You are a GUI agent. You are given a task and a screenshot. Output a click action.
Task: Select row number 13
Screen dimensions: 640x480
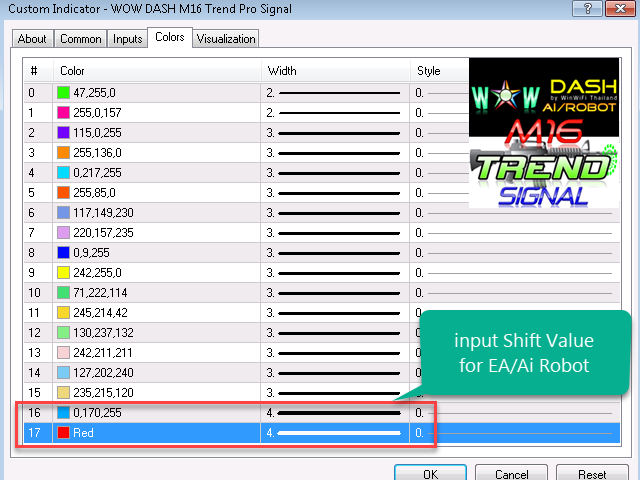(x=35, y=353)
